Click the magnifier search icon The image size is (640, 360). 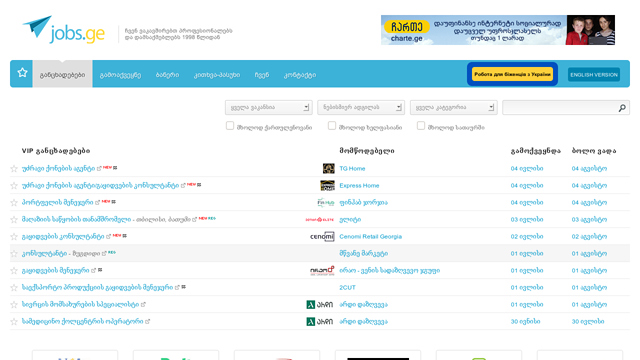[x=622, y=108]
